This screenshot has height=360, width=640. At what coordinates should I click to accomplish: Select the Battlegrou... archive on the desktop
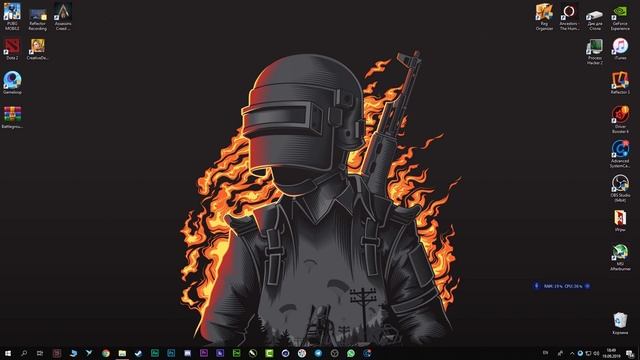[x=12, y=118]
